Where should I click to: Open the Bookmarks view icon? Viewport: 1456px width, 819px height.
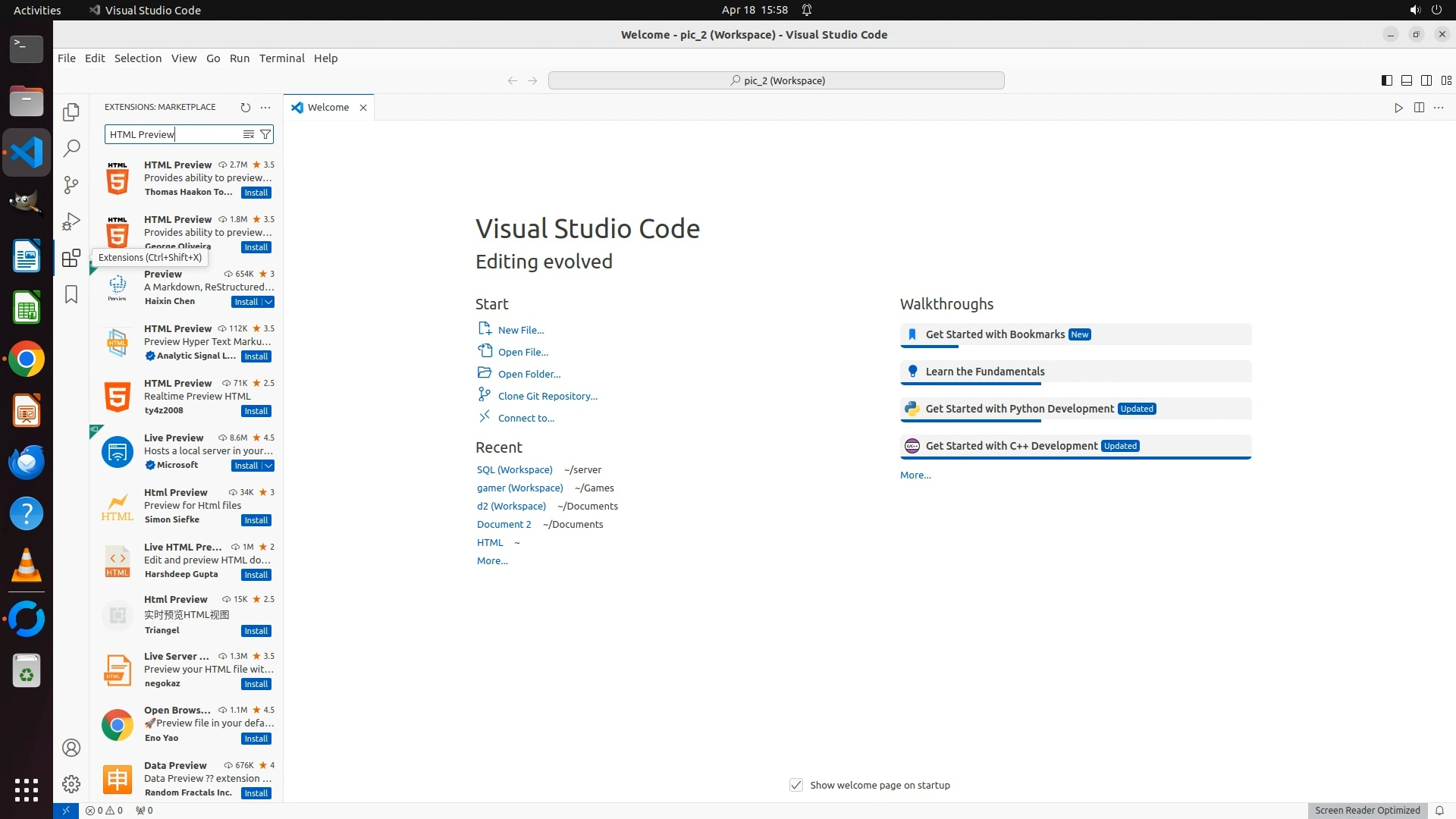click(71, 294)
